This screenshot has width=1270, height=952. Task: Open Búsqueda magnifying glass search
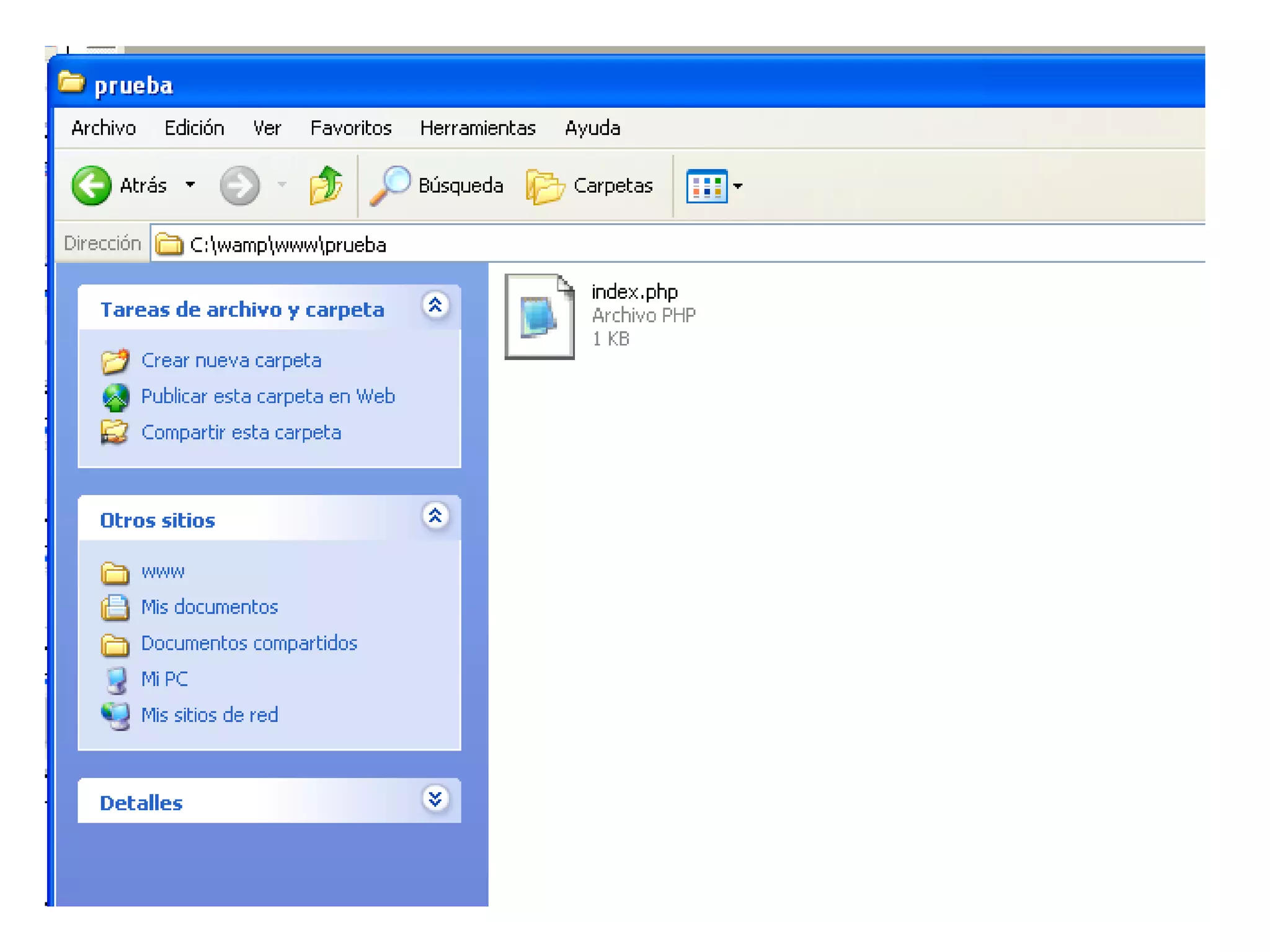391,185
